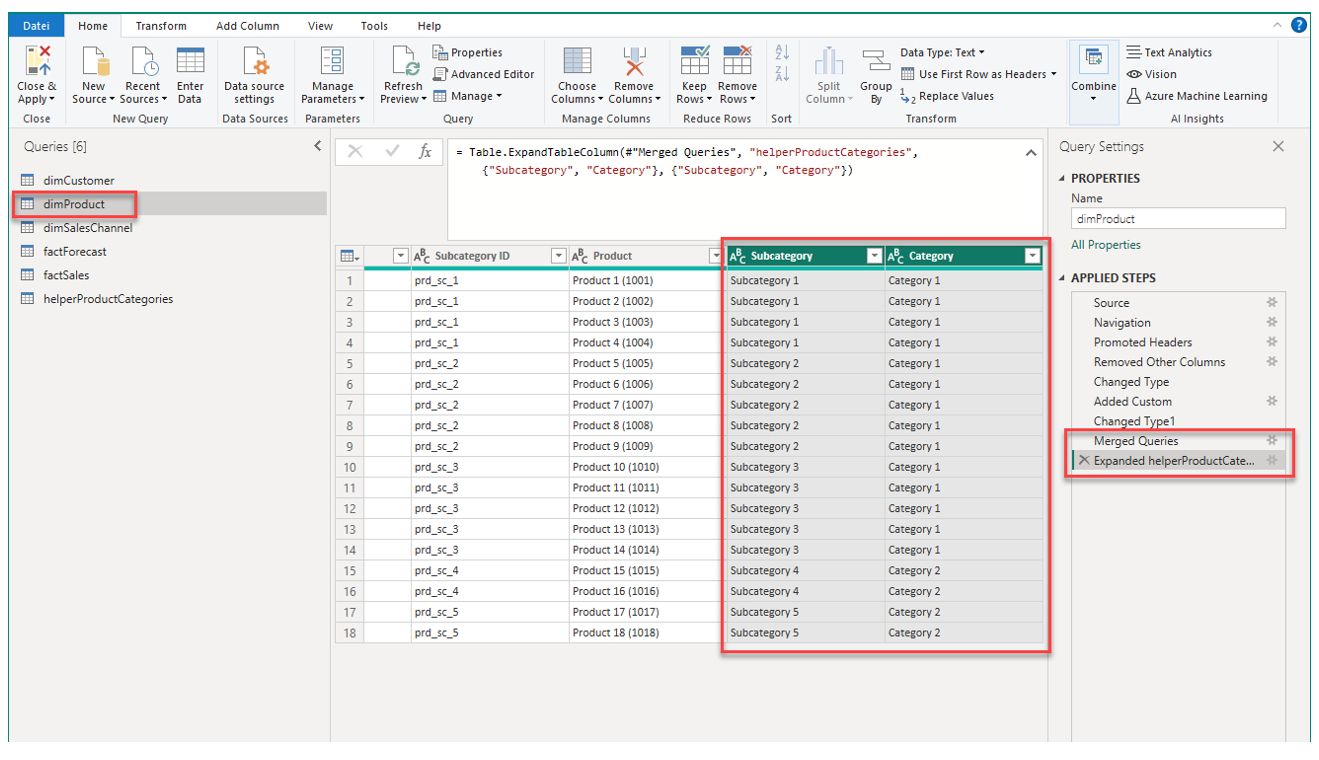Switch to the View tab

321,26
